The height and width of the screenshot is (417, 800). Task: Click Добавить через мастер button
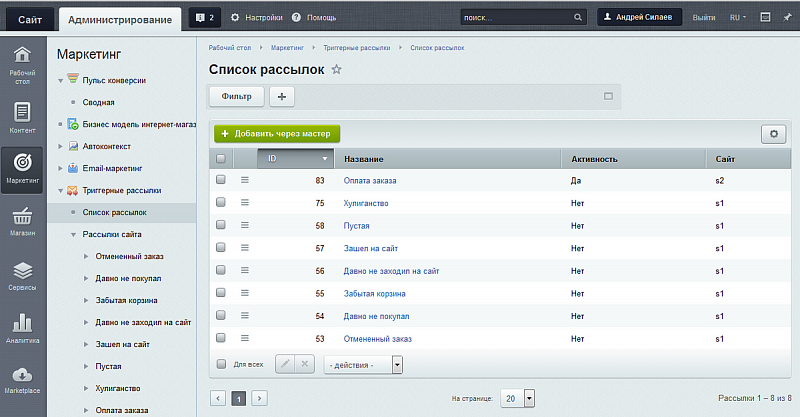click(x=278, y=133)
